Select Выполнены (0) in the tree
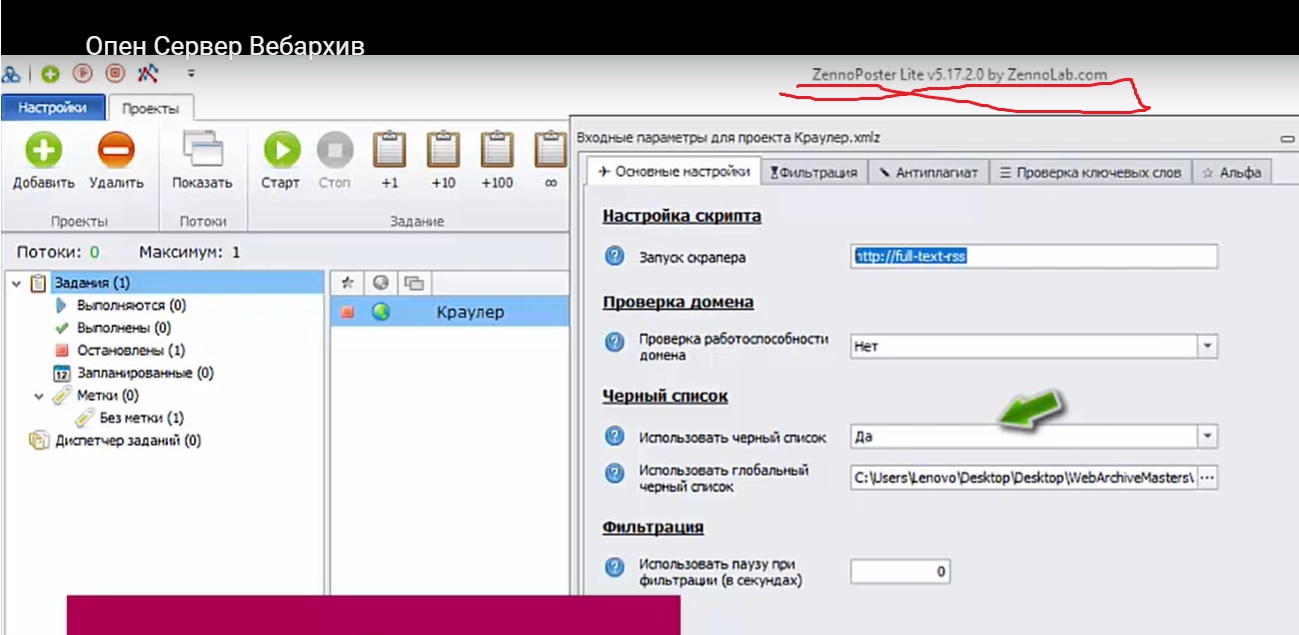This screenshot has width=1299, height=635. (x=123, y=328)
